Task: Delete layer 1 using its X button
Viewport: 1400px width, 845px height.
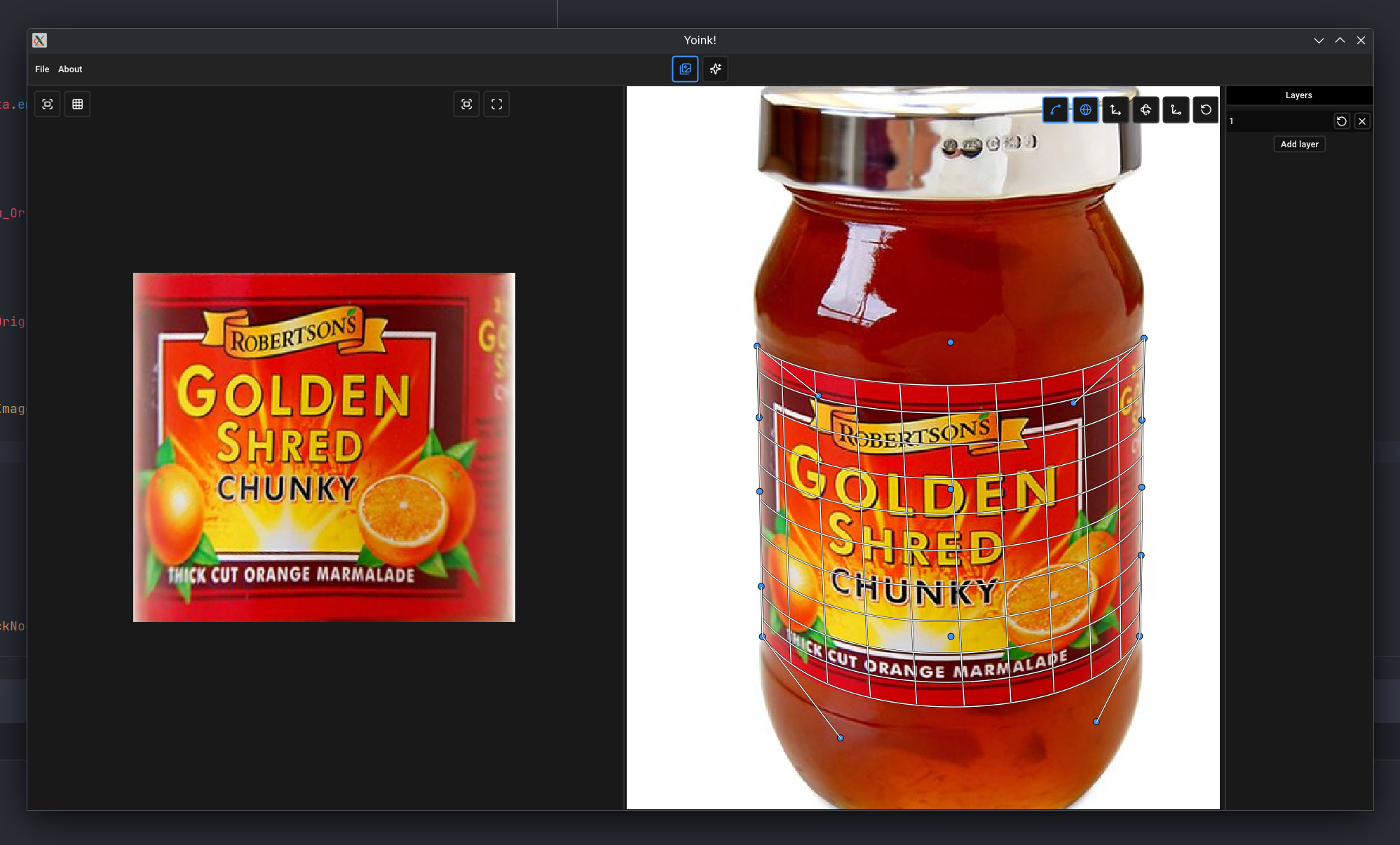Action: [1362, 121]
